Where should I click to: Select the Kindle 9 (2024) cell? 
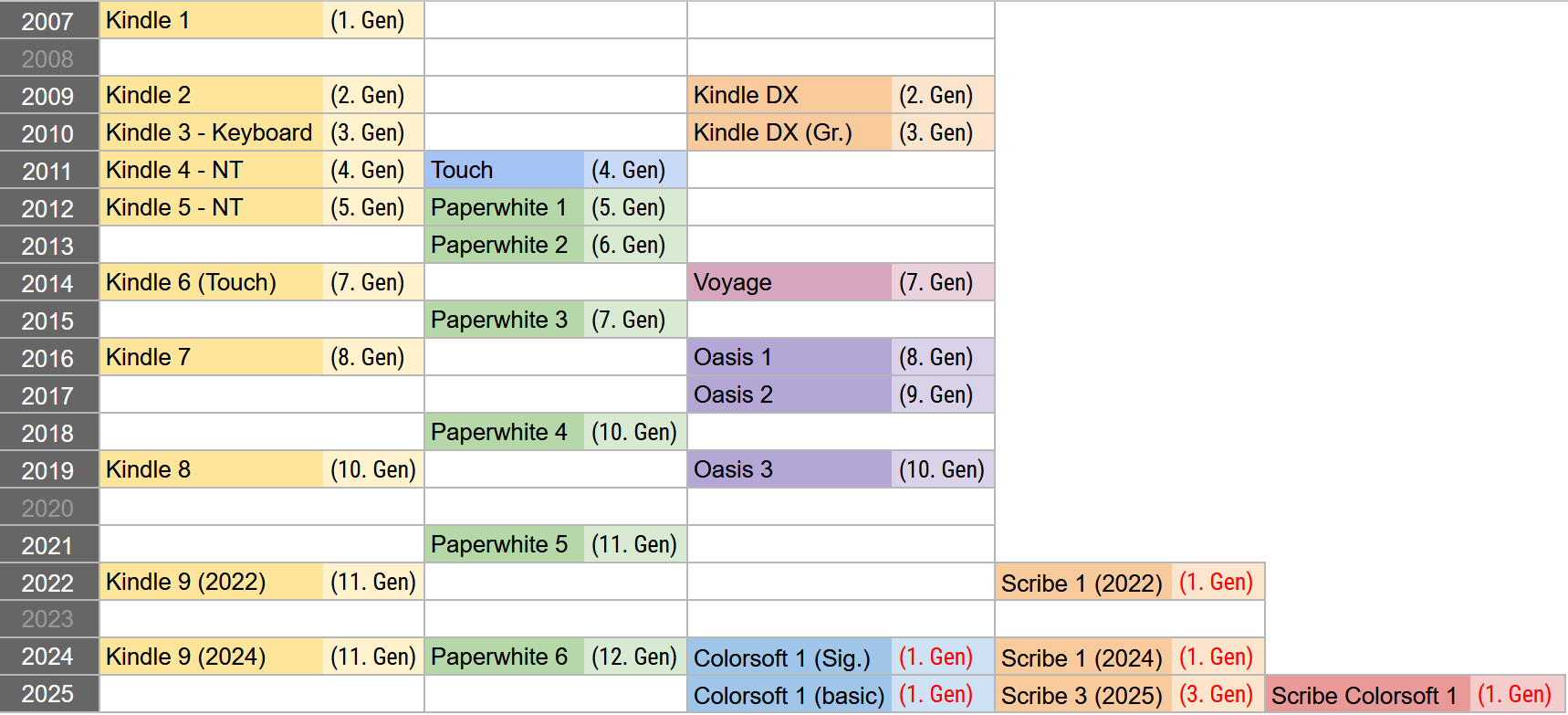coord(211,657)
